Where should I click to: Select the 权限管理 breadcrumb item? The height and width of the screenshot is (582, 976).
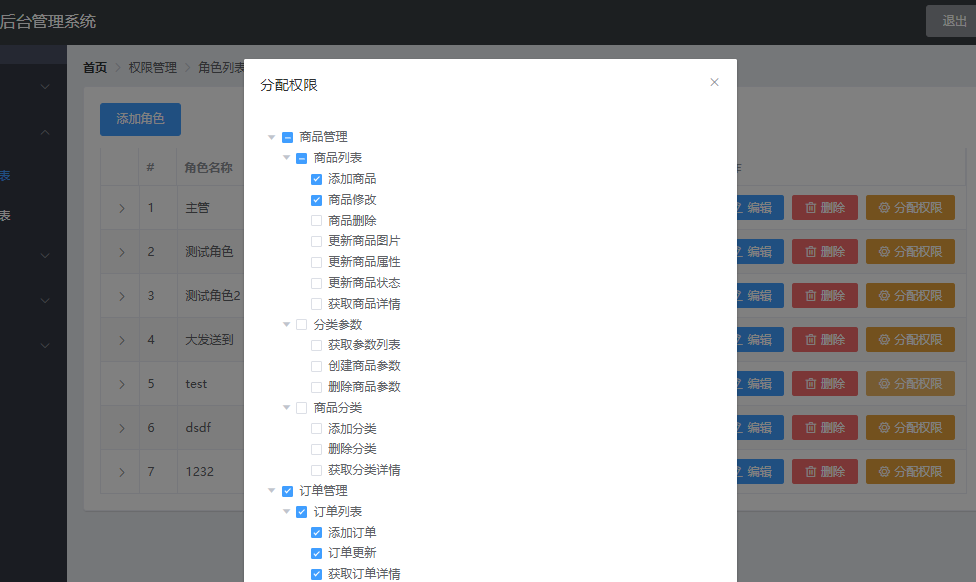(x=152, y=67)
